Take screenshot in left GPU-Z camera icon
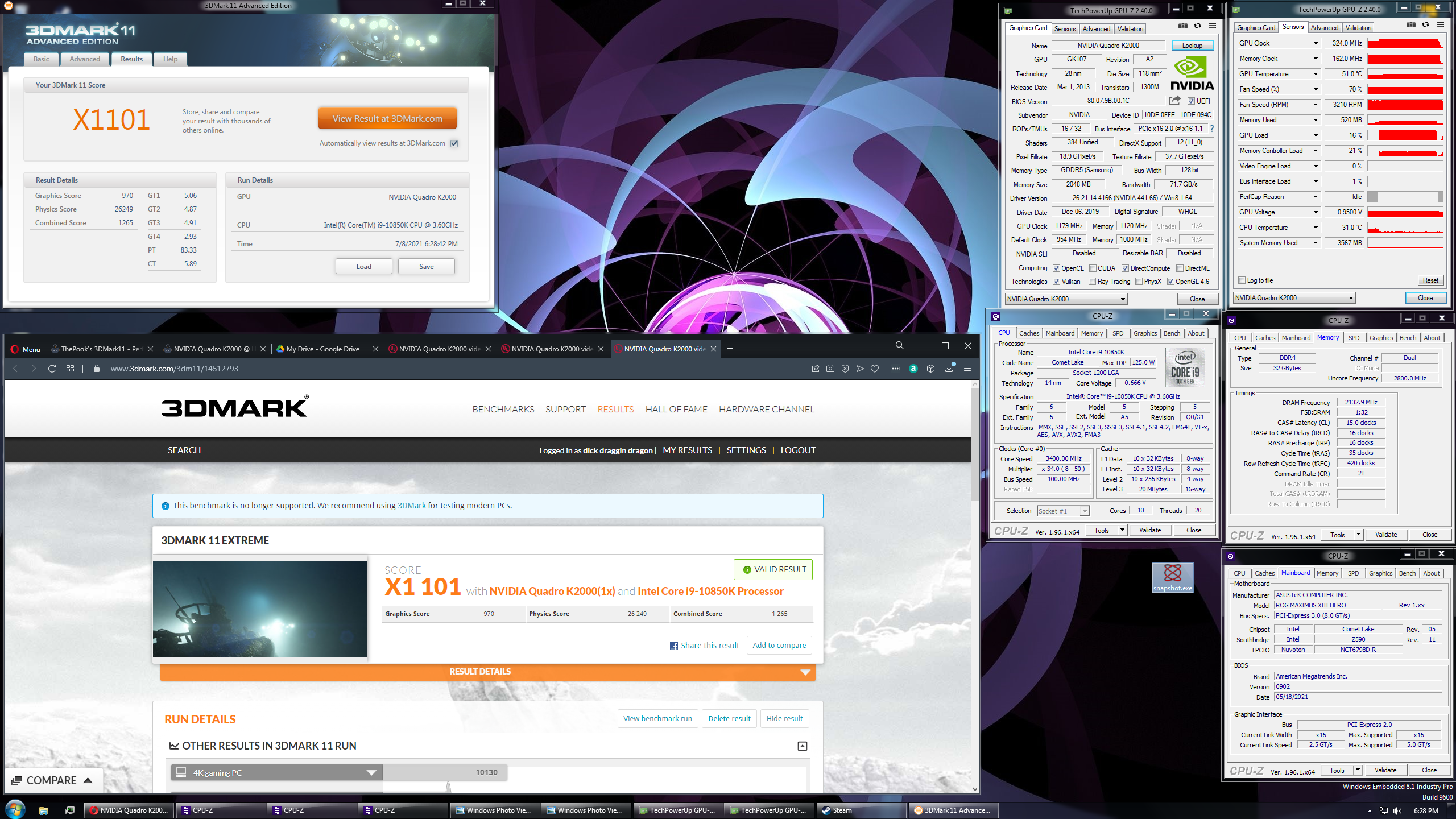This screenshot has height=819, width=1456. tap(1183, 26)
